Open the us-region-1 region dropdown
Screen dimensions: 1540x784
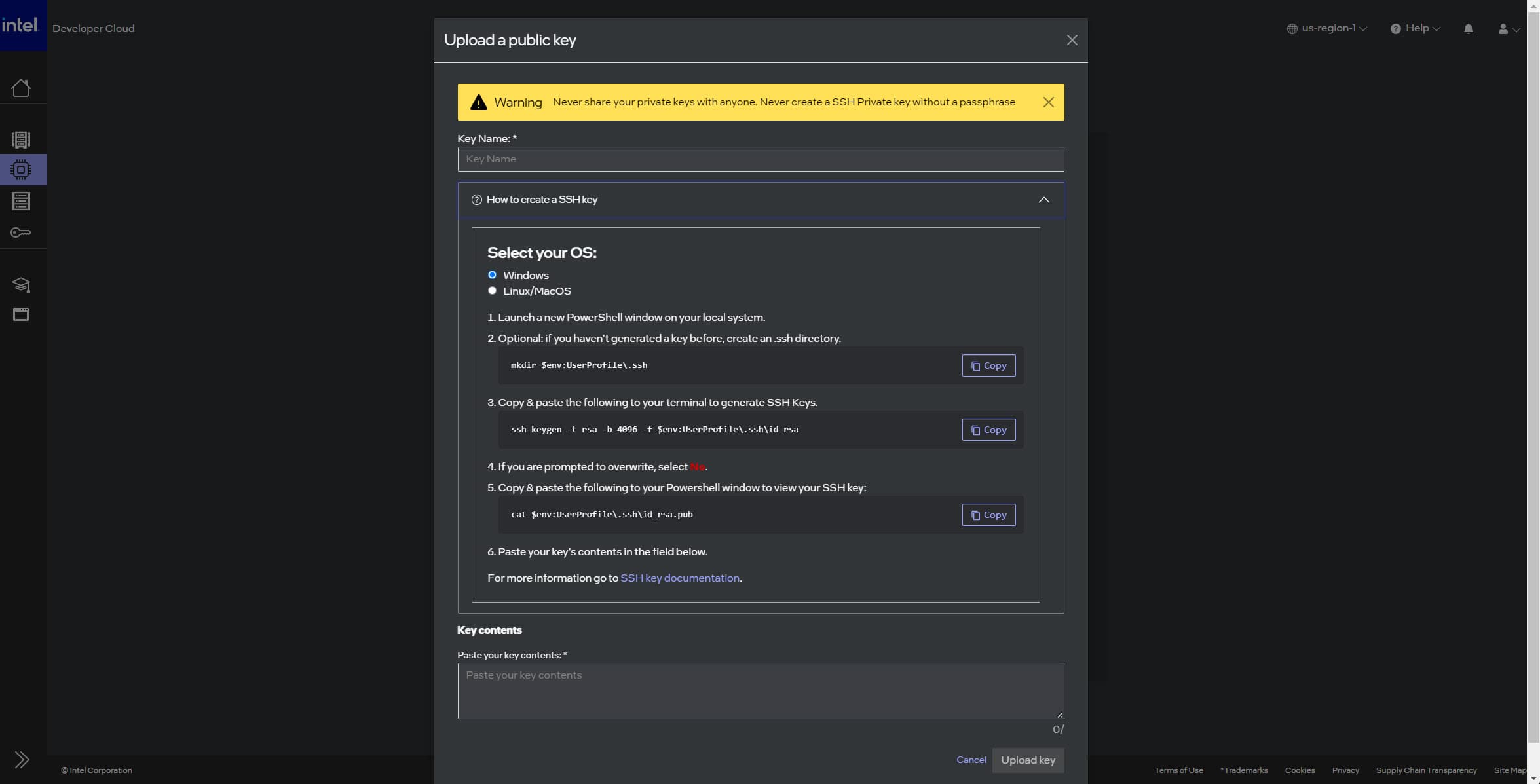click(1326, 29)
